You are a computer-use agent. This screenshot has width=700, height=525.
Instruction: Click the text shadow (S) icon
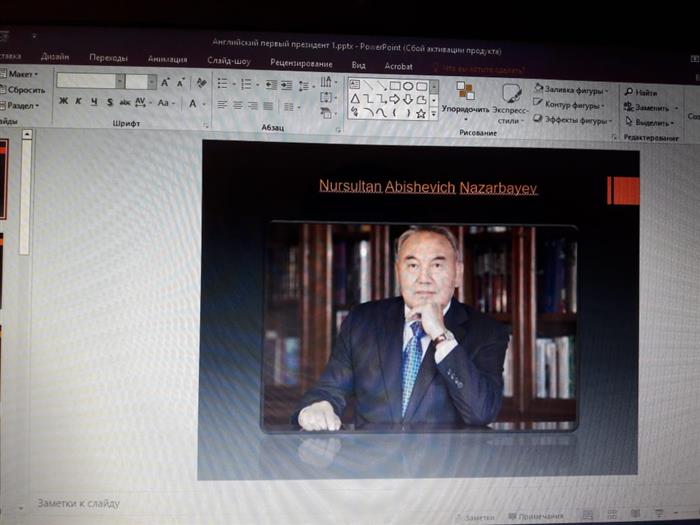[x=109, y=102]
